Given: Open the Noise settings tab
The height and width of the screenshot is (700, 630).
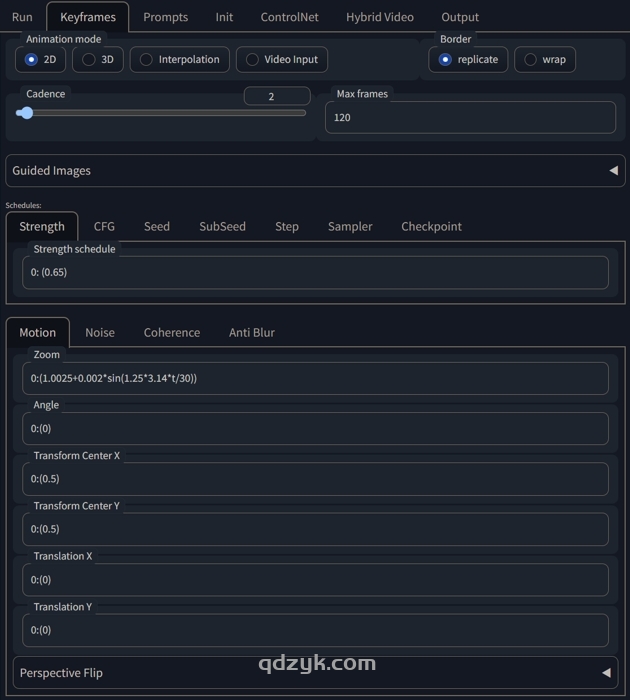Looking at the screenshot, I should pyautogui.click(x=100, y=333).
